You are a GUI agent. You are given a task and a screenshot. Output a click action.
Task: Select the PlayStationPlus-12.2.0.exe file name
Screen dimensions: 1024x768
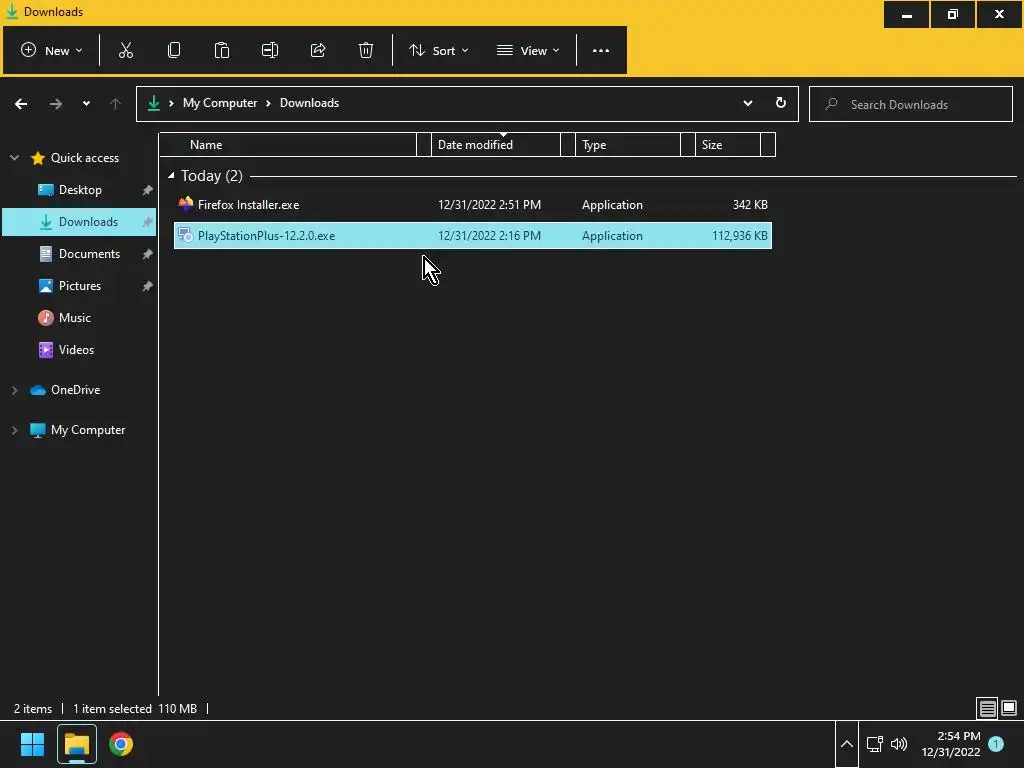(x=266, y=236)
